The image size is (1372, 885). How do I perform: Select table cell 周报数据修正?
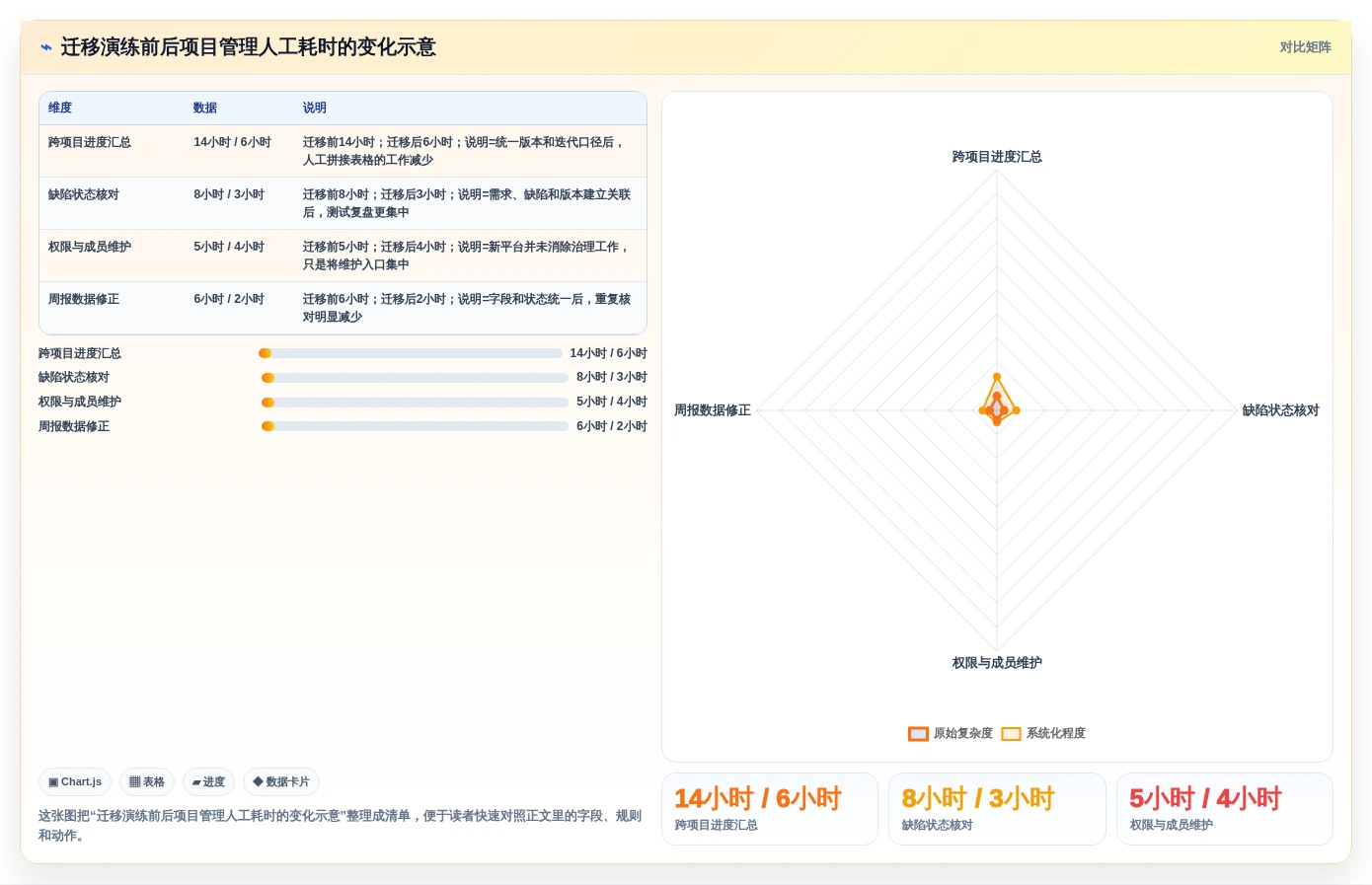coord(84,299)
